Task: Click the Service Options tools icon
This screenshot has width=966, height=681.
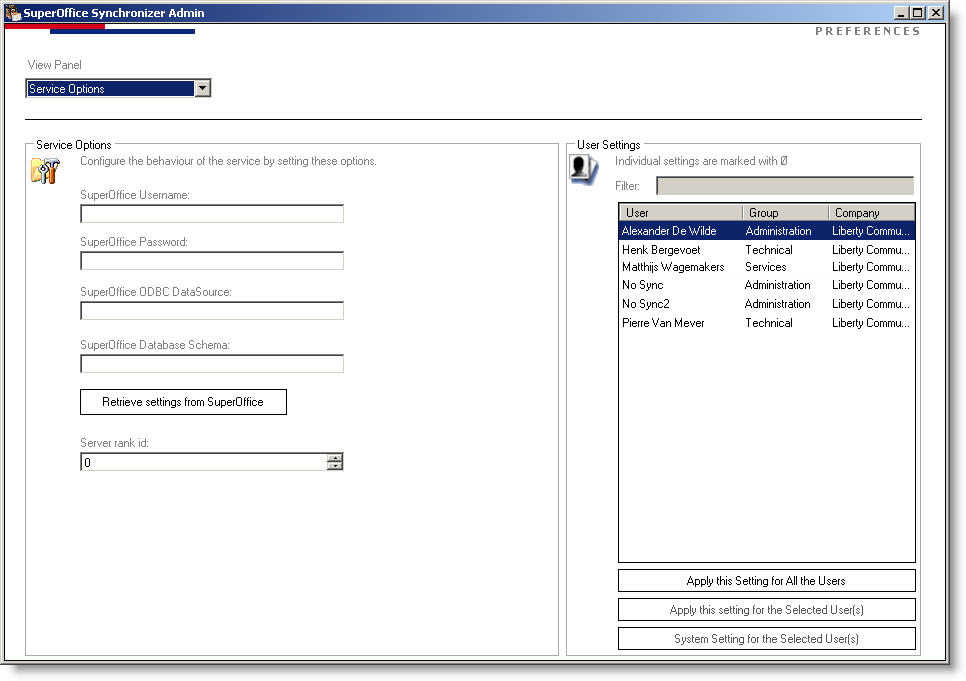Action: (46, 171)
